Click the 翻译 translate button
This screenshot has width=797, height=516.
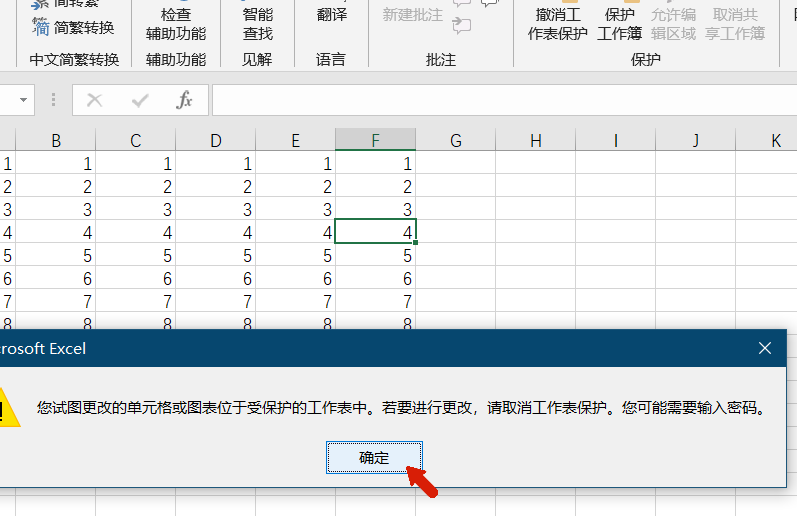(331, 14)
